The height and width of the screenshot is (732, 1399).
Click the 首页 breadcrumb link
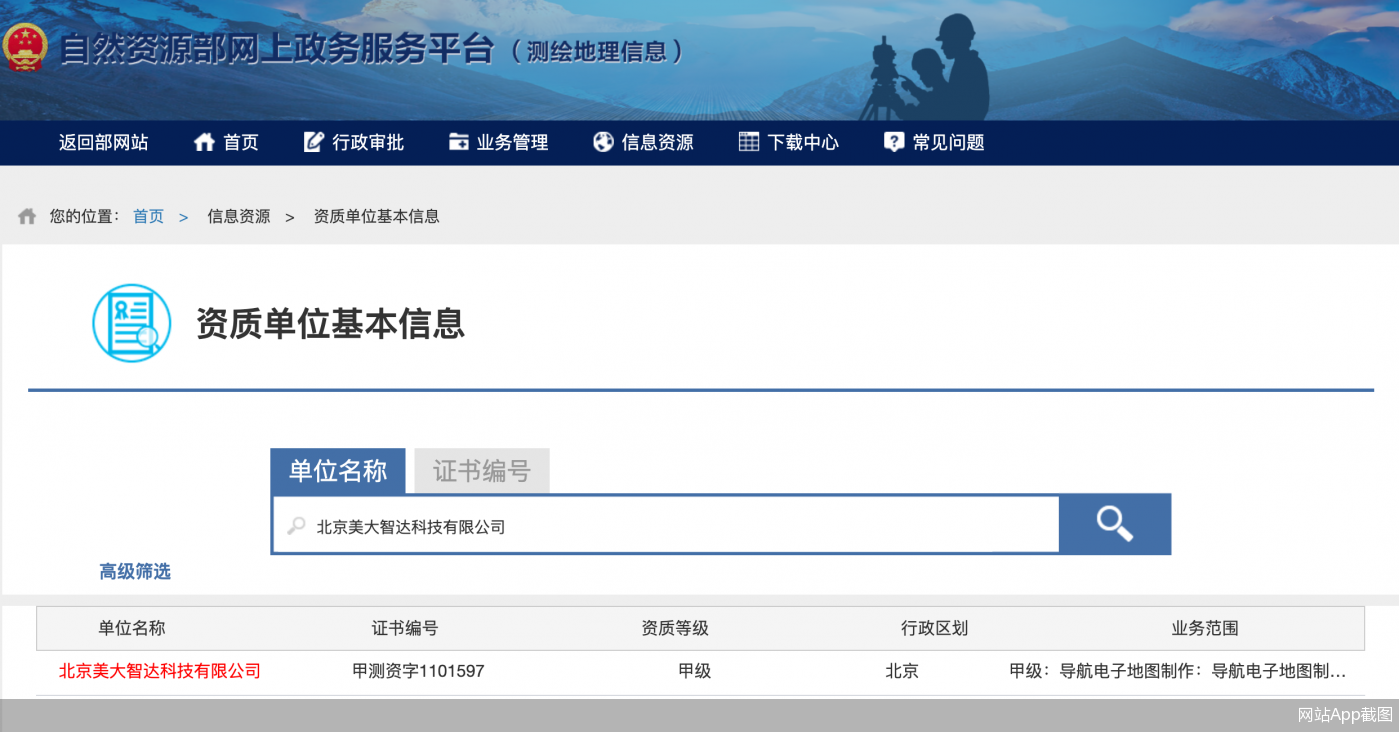coord(148,216)
